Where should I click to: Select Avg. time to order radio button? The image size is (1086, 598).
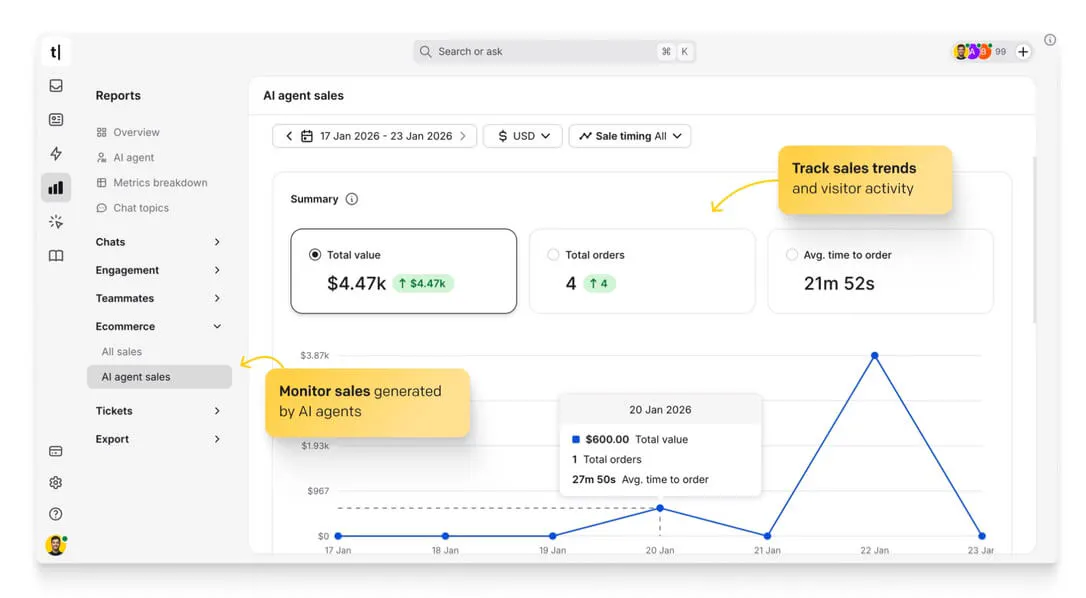click(792, 255)
